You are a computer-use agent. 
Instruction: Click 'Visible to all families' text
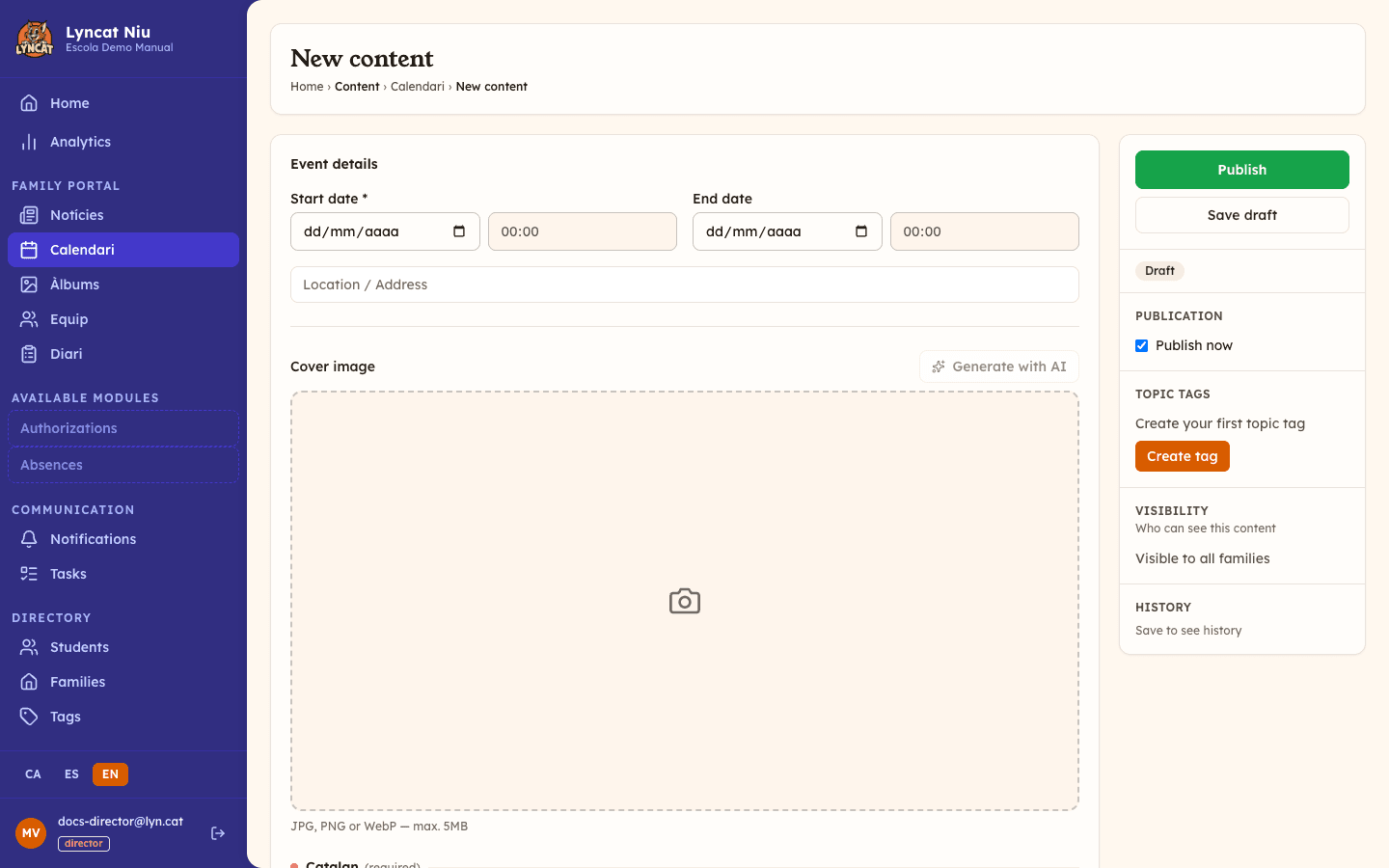point(1203,558)
